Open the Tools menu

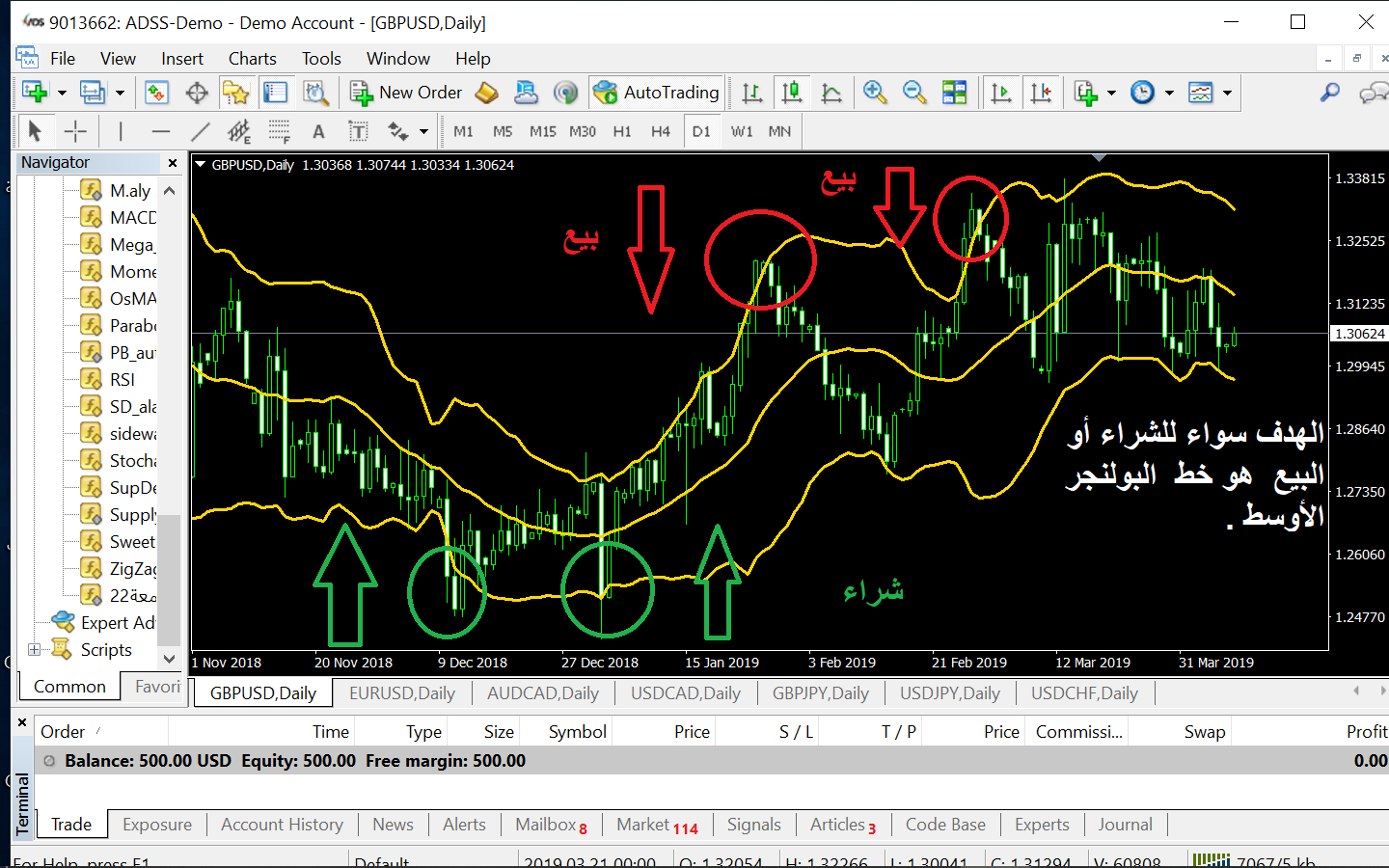coord(321,59)
